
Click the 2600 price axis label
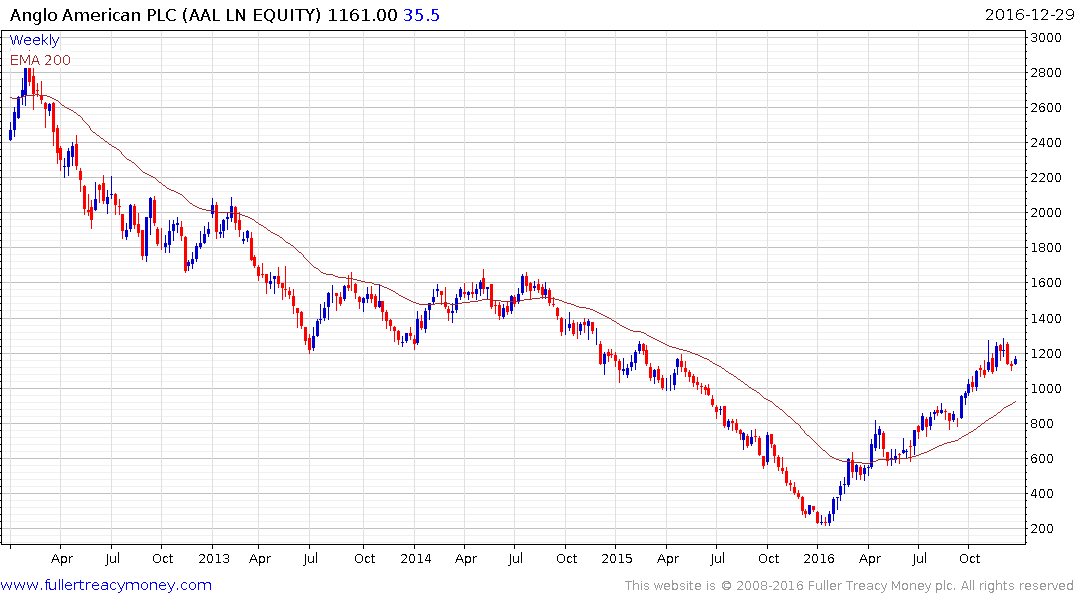1046,108
